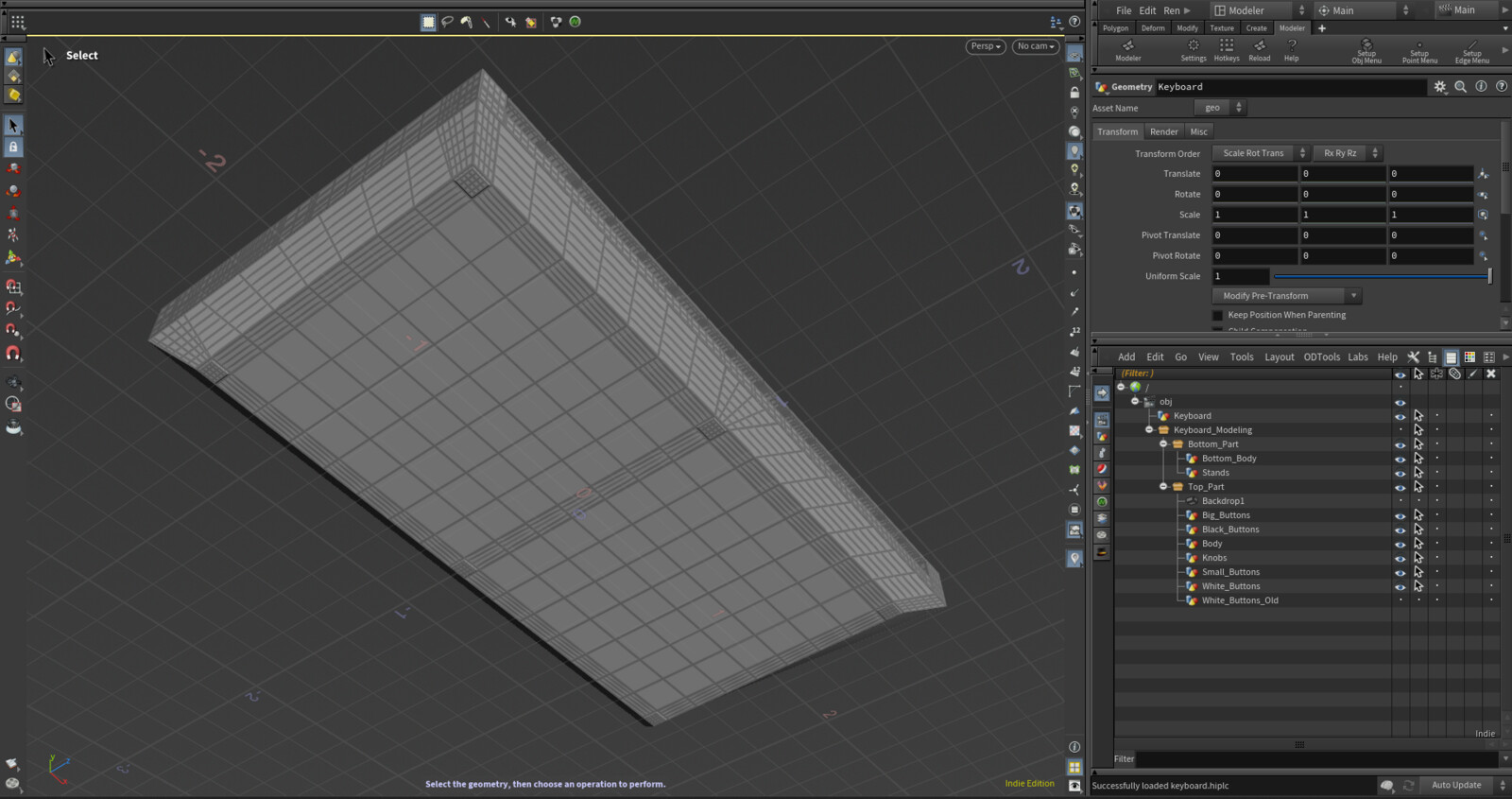Pick the brush selection tool
This screenshot has height=799, width=1512.
pos(467,22)
